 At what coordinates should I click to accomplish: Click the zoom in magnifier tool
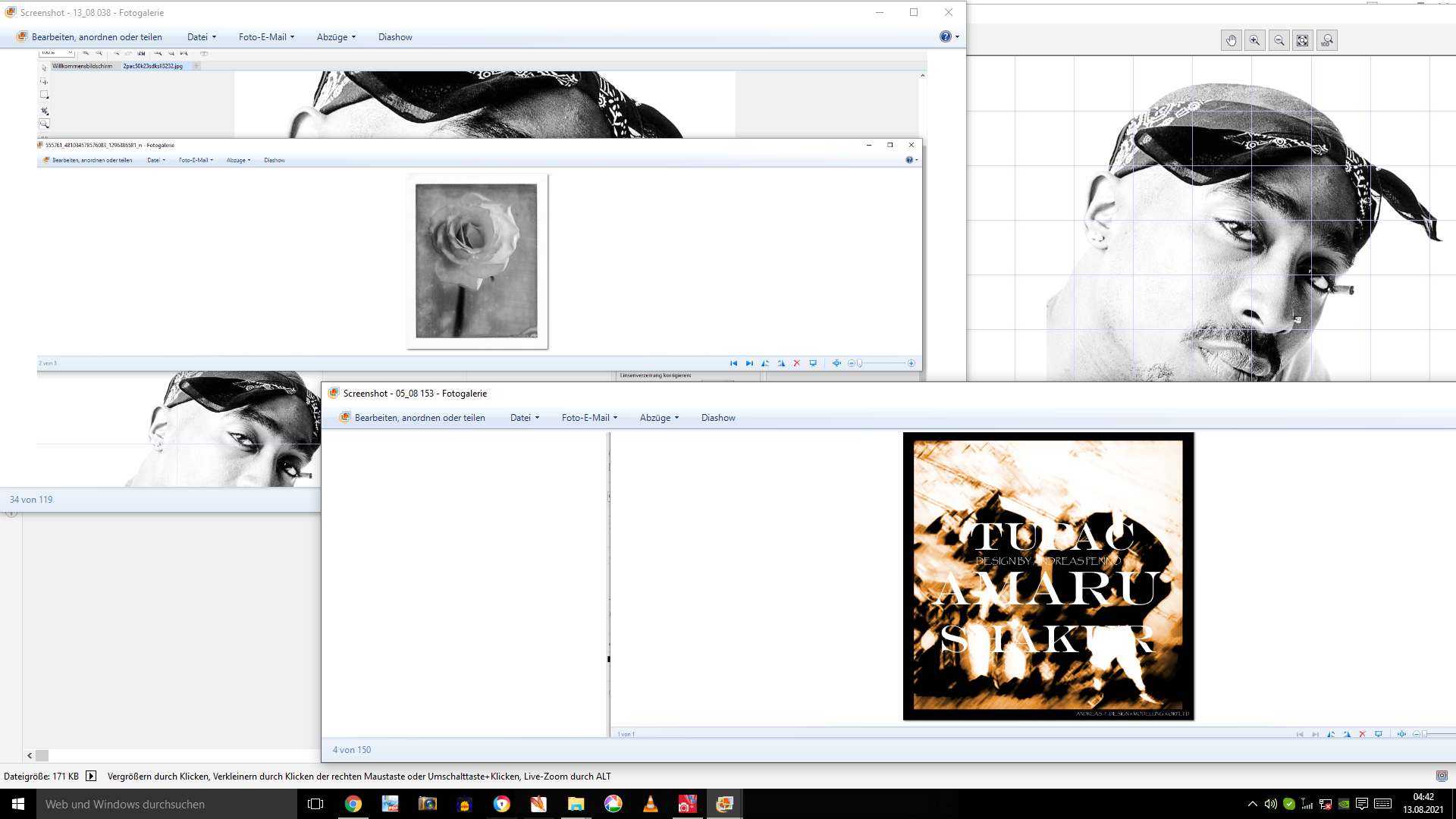point(1255,41)
